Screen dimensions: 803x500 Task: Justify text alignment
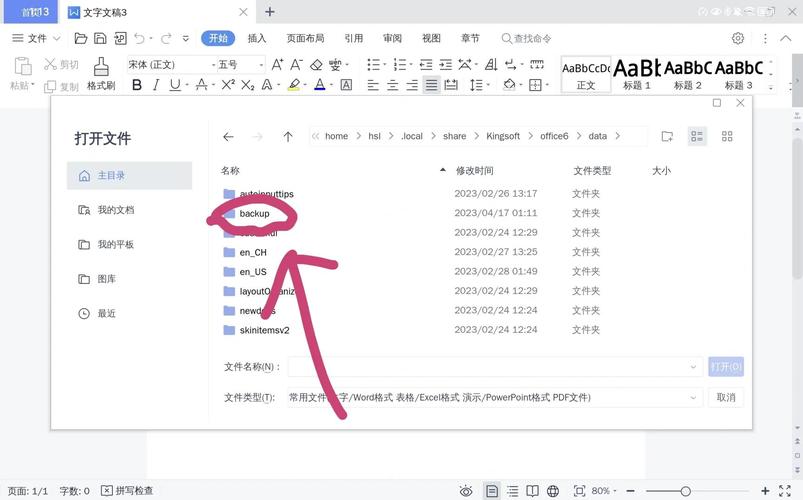pos(431,85)
